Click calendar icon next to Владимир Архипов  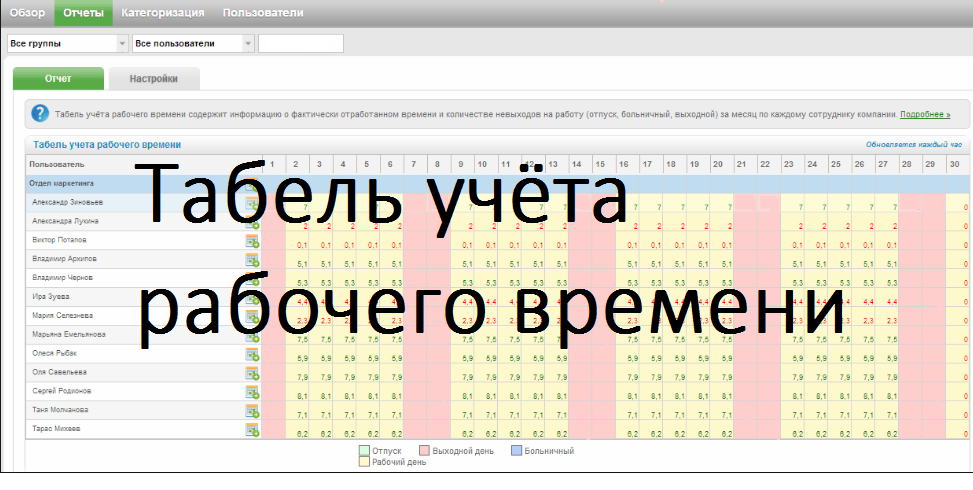click(253, 260)
